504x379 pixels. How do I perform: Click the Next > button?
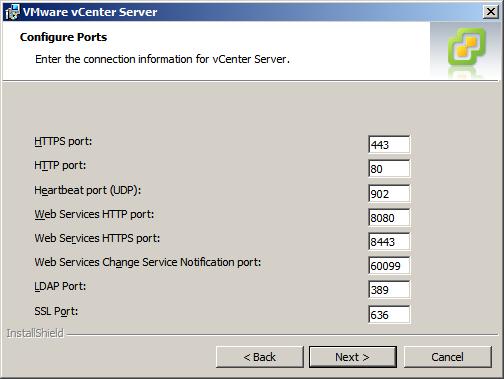[353, 357]
